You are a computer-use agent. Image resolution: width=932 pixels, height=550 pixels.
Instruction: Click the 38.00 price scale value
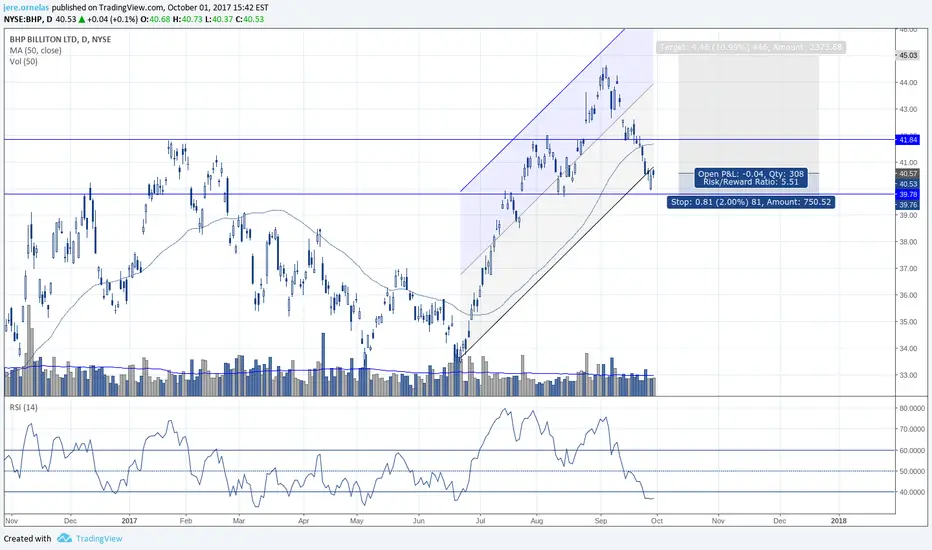coord(908,242)
